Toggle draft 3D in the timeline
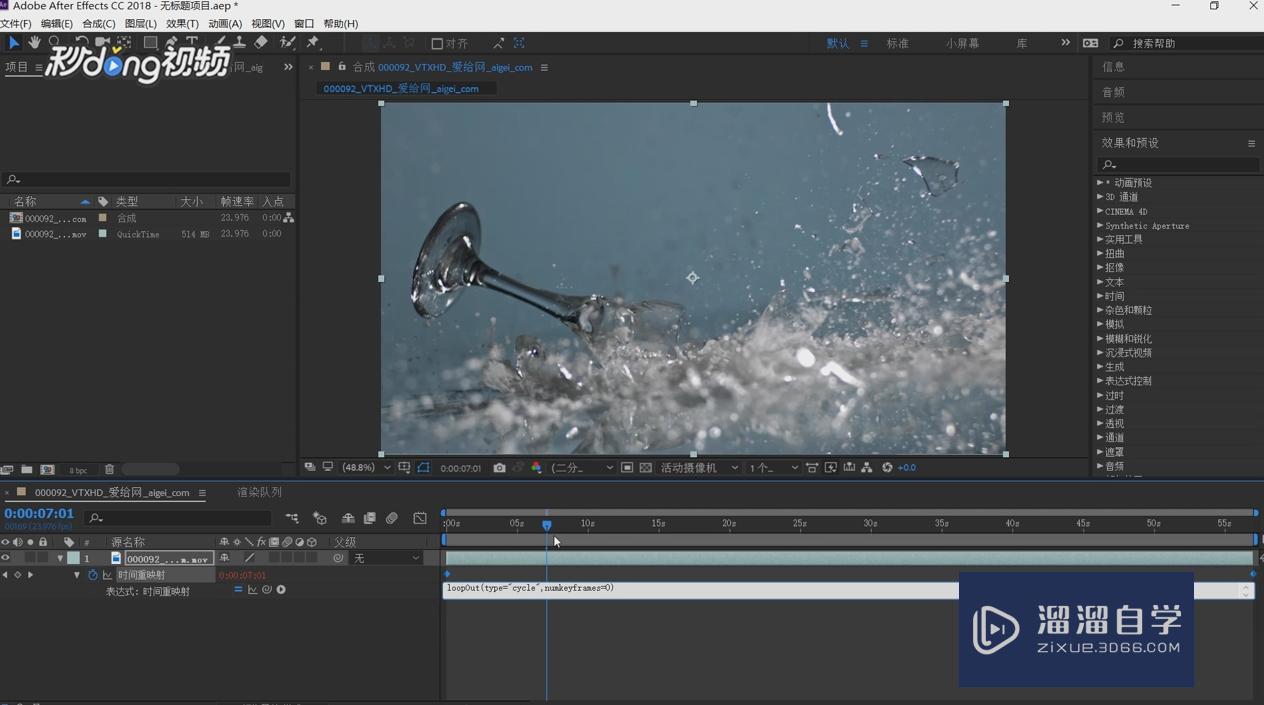Viewport: 1264px width, 705px height. (320, 518)
